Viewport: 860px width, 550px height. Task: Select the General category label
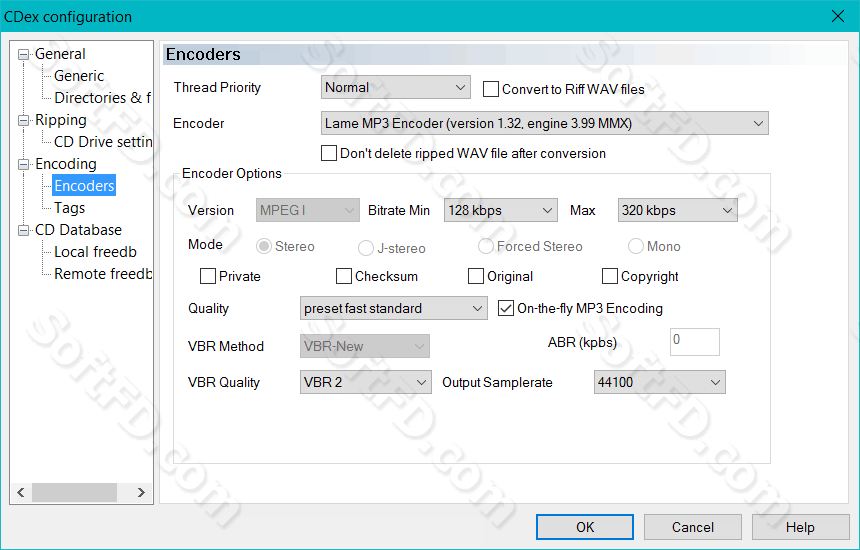coord(60,54)
